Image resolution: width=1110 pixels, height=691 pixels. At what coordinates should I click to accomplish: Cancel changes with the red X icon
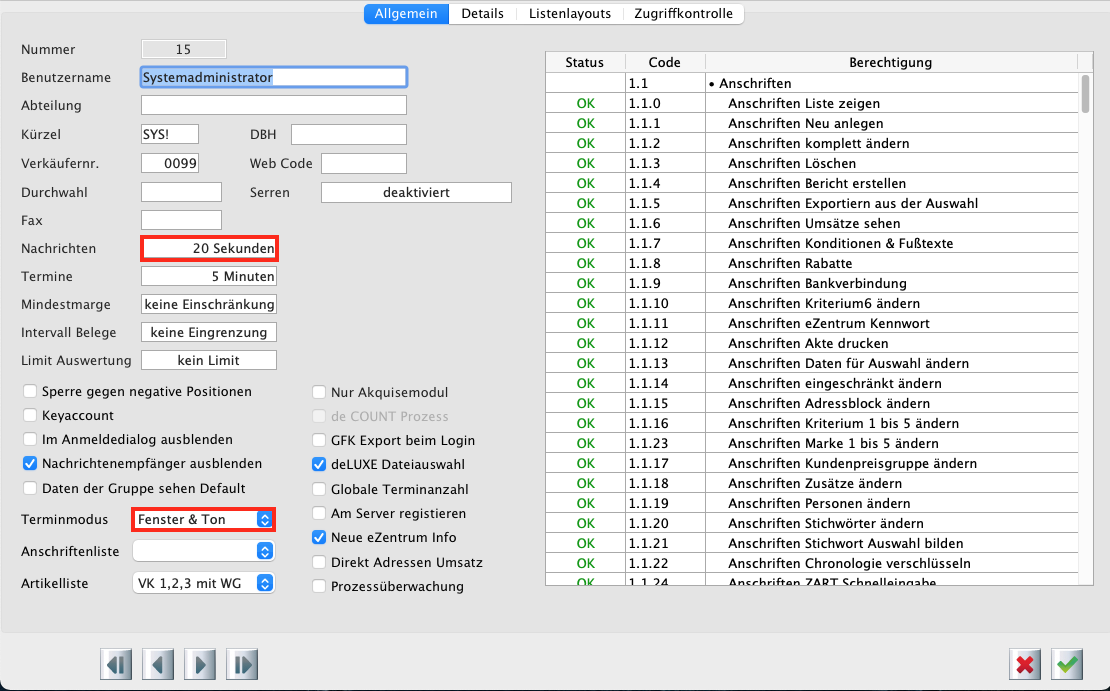click(1025, 664)
